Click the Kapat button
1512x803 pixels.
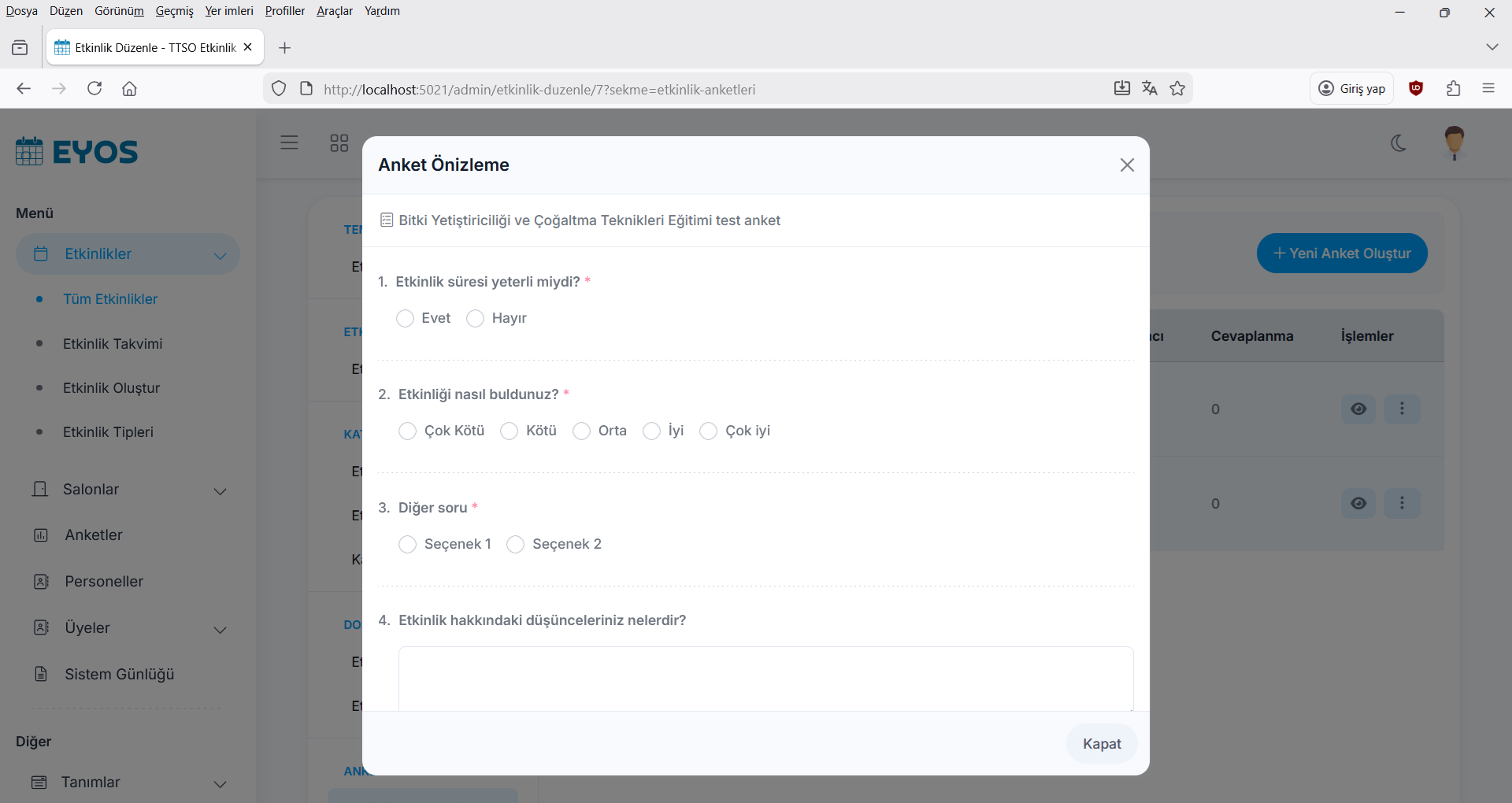(1101, 744)
